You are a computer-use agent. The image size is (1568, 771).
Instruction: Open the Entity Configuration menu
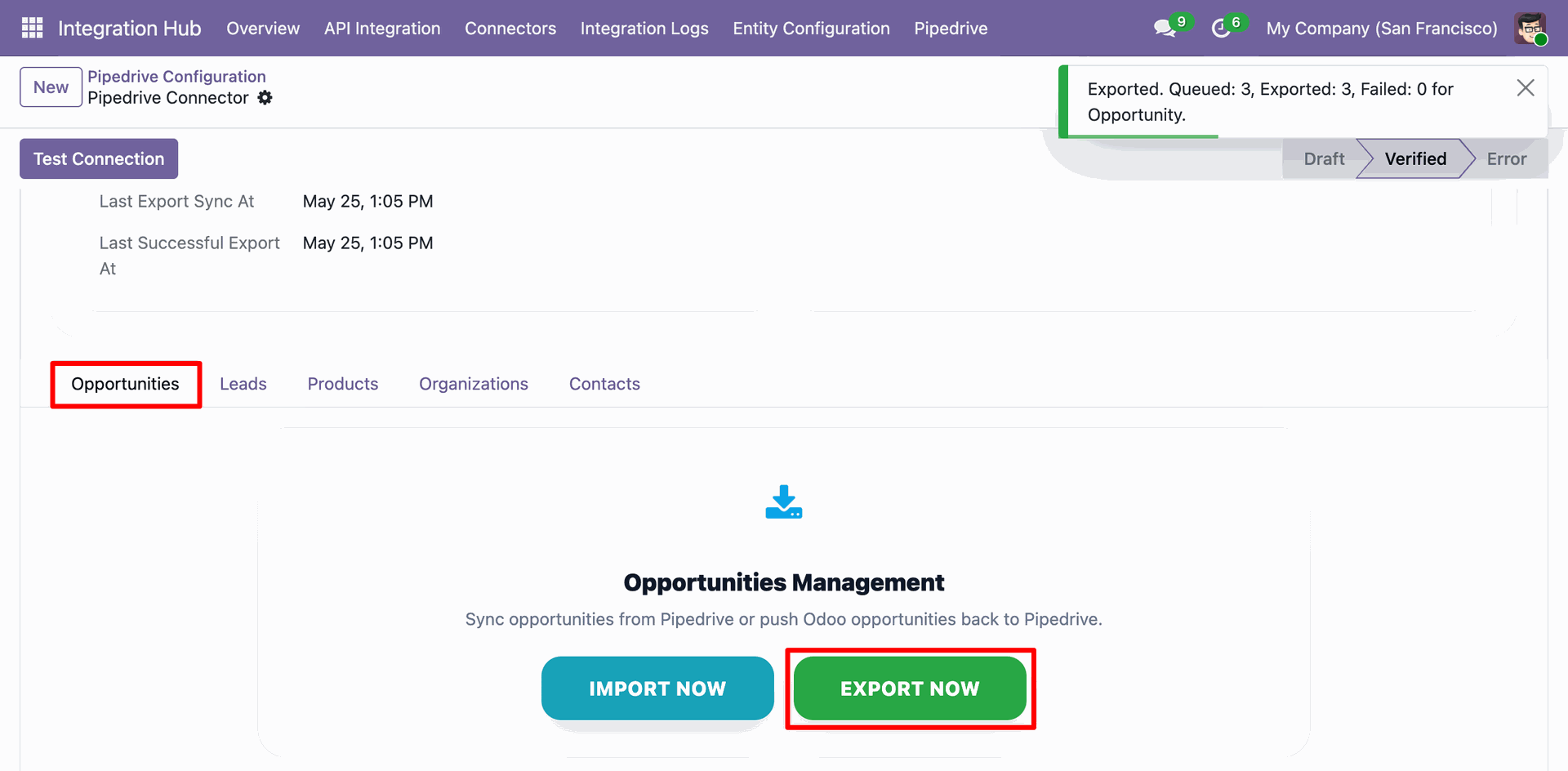pyautogui.click(x=811, y=29)
